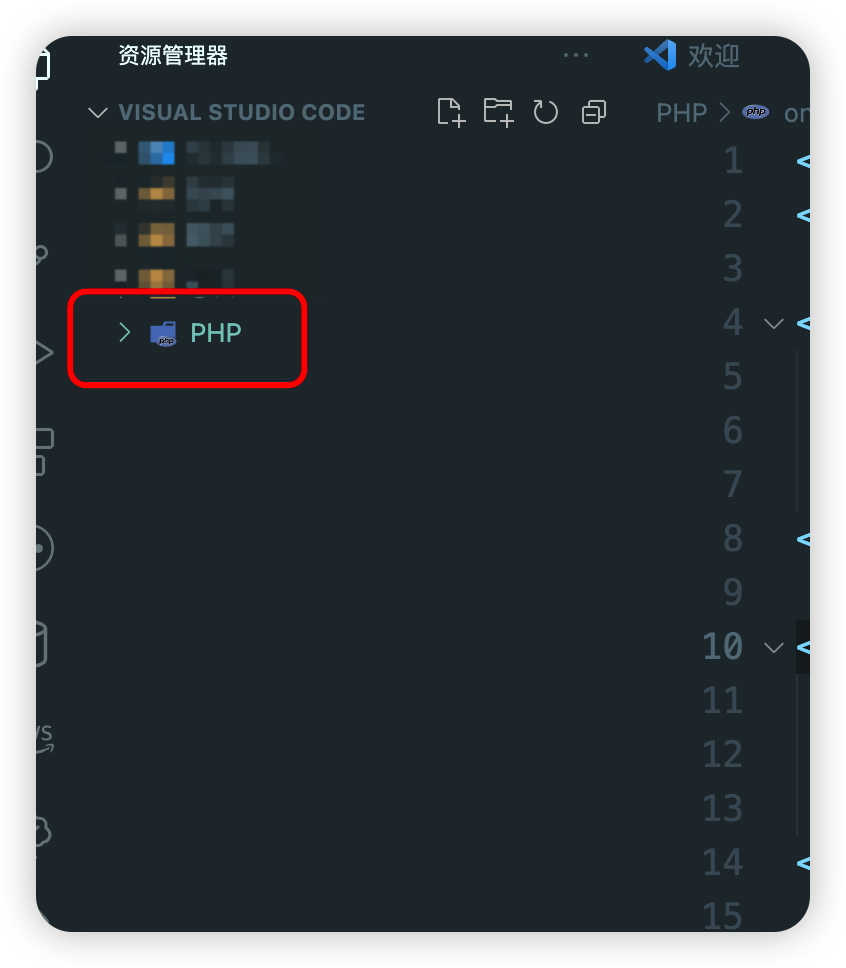Click the New Folder icon in explorer header
The height and width of the screenshot is (968, 846).
(x=498, y=112)
